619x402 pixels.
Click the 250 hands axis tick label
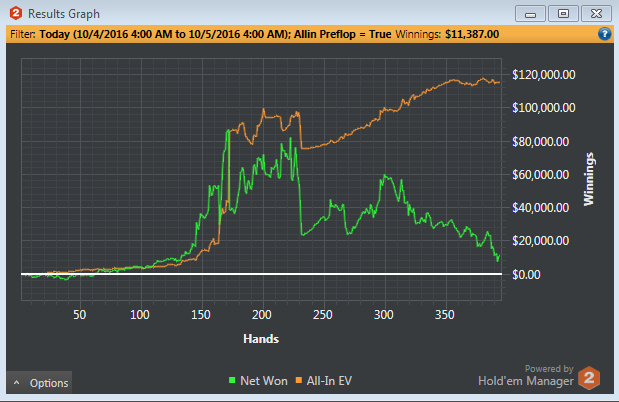[x=323, y=315]
